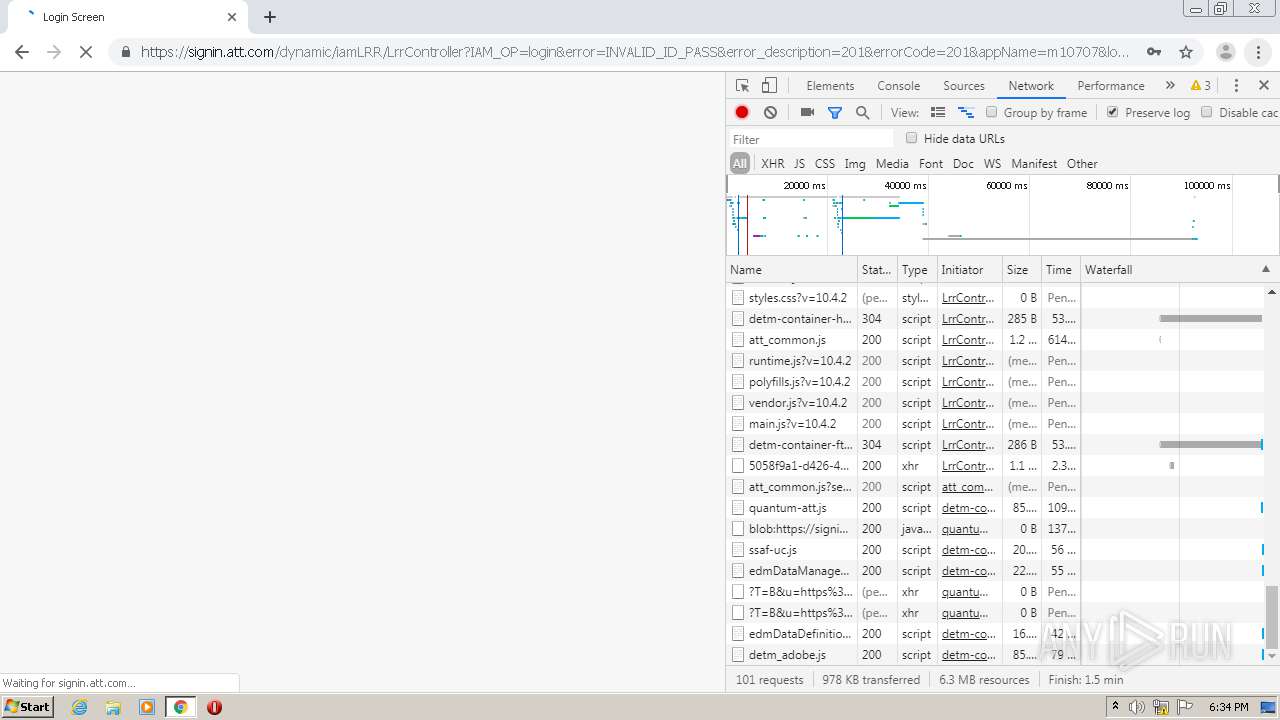Switch to the Elements tab
The image size is (1280, 720).
pos(830,86)
